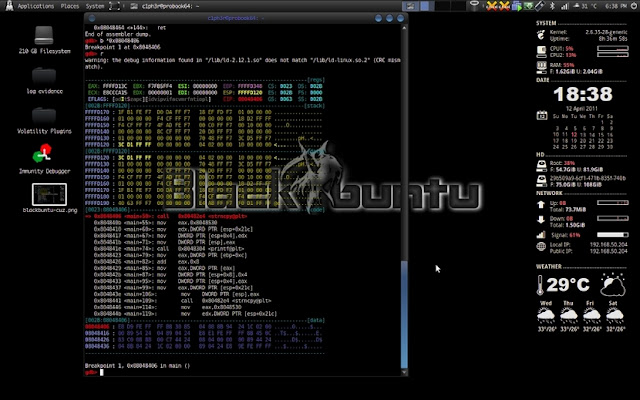Click the pen-shaped tray icon

(539, 6)
